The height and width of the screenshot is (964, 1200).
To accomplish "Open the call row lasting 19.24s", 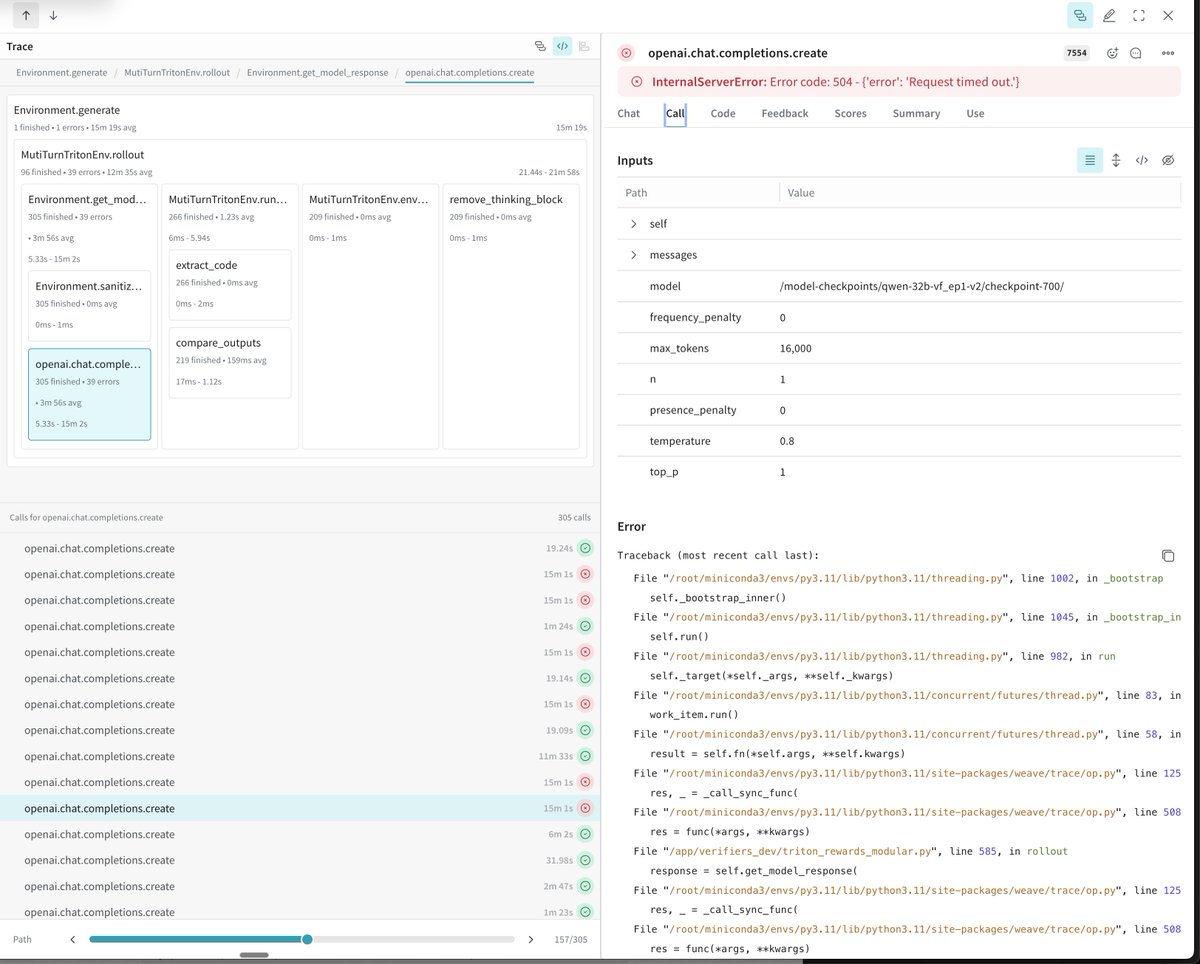I will click(300, 548).
